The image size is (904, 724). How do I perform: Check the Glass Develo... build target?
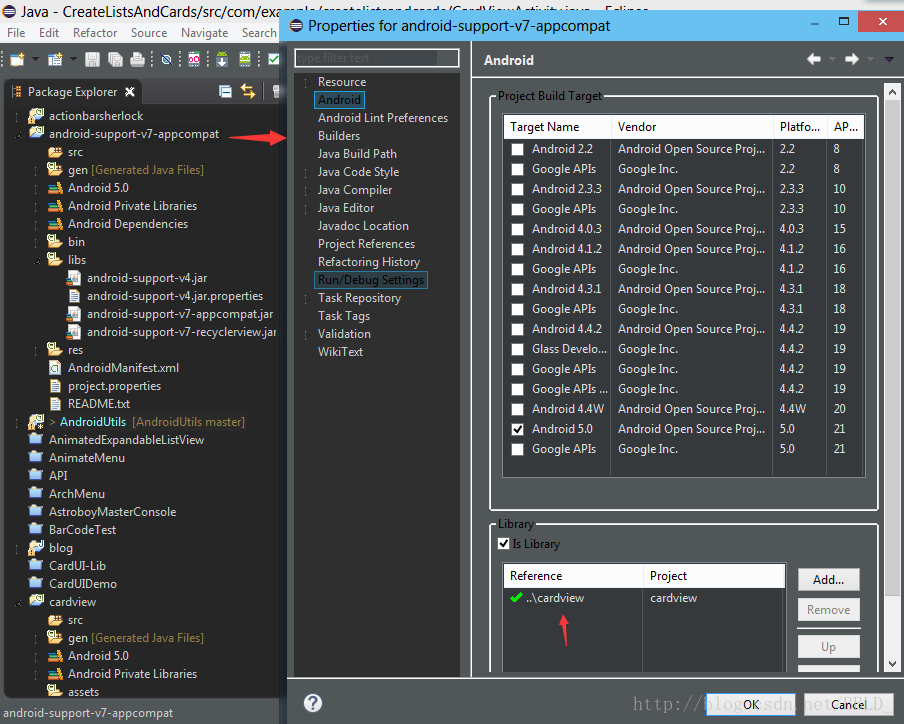point(518,349)
